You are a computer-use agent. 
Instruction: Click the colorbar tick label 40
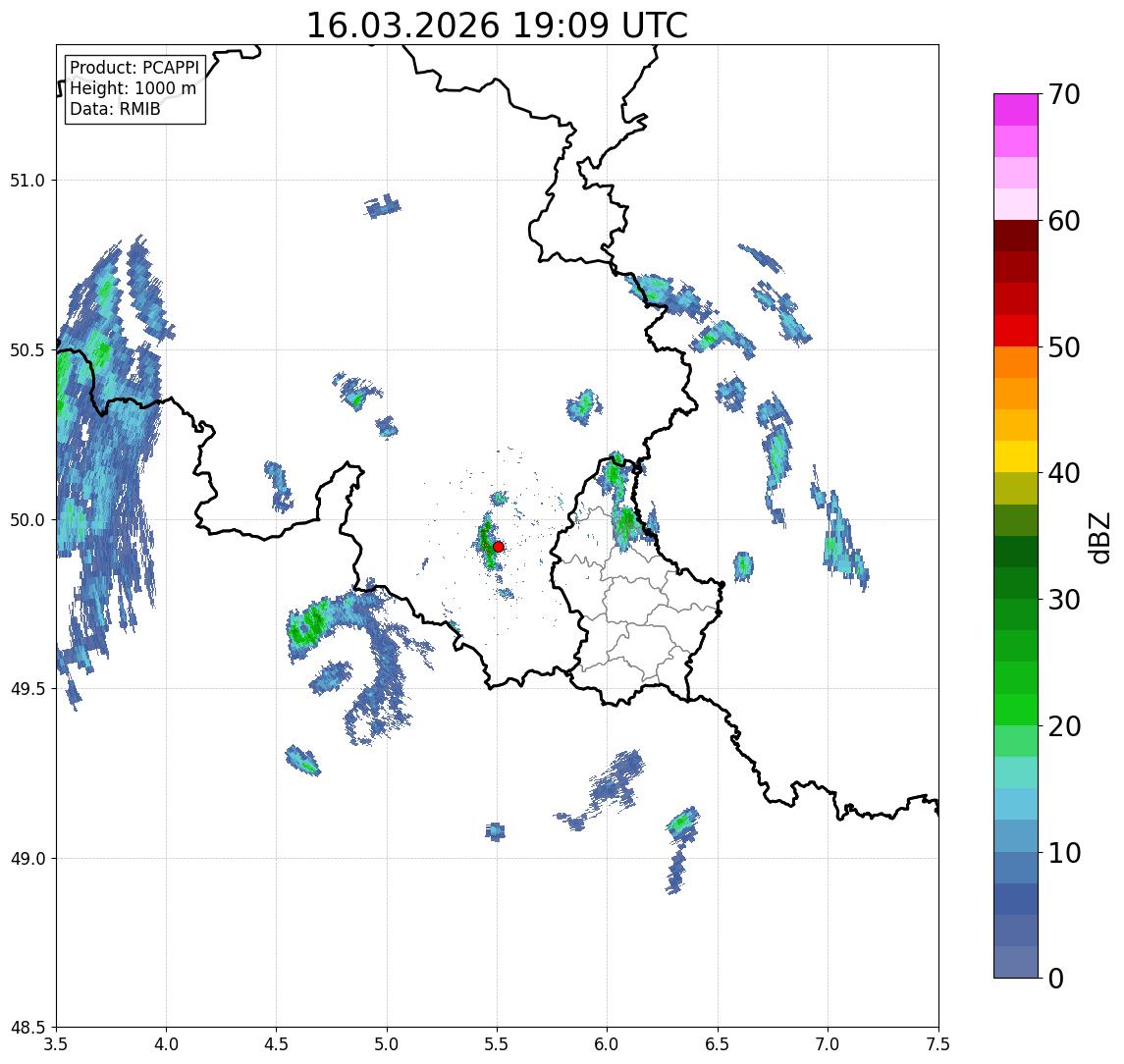[x=1064, y=473]
